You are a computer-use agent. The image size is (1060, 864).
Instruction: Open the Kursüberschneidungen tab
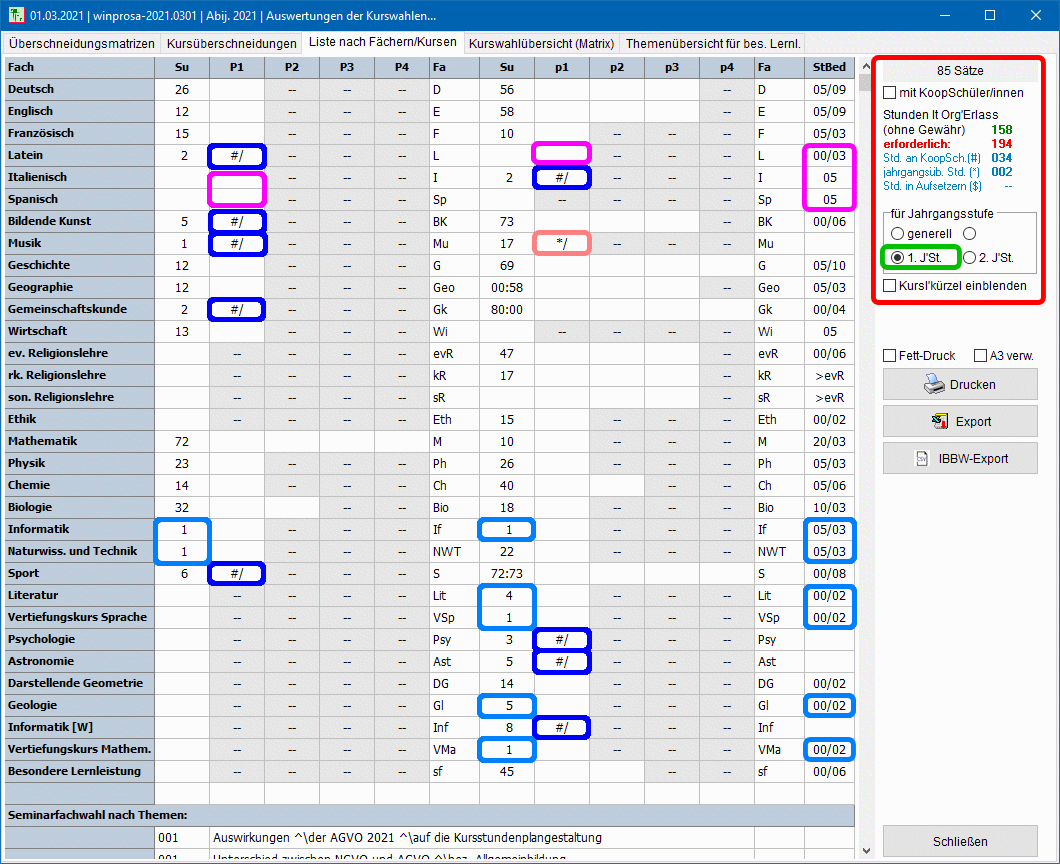point(232,44)
